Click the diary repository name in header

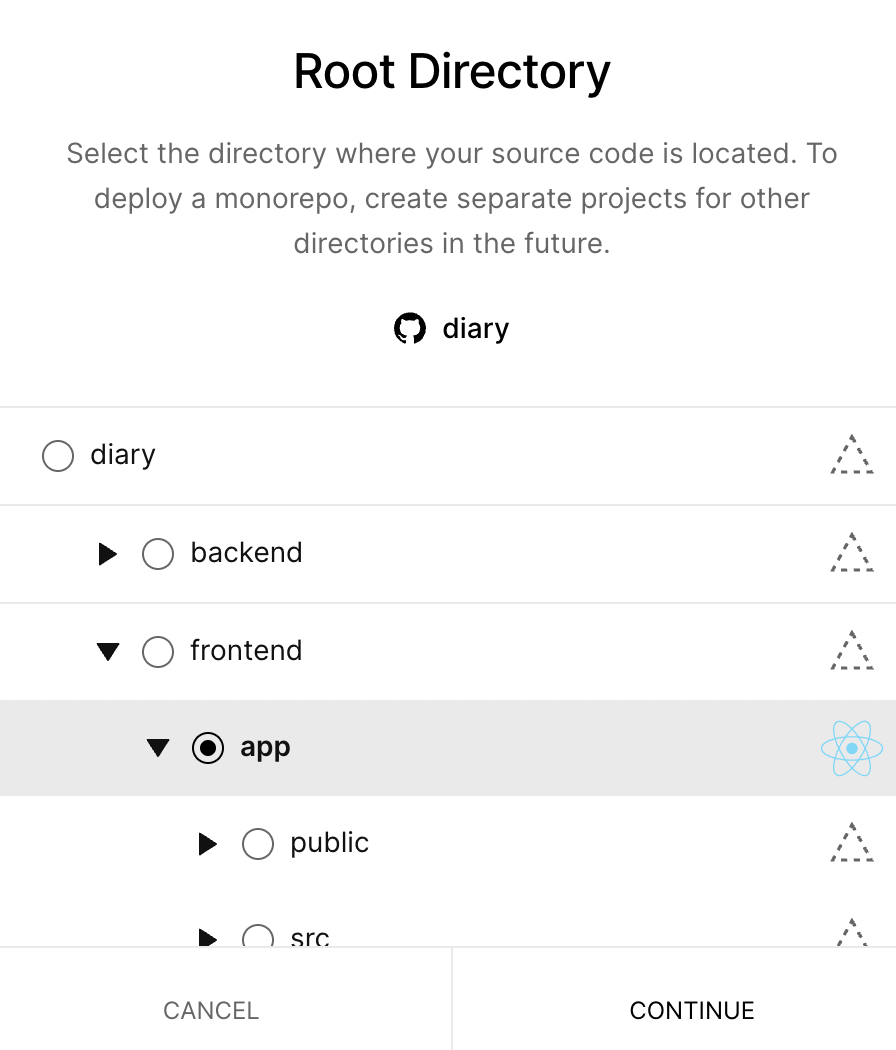[476, 329]
